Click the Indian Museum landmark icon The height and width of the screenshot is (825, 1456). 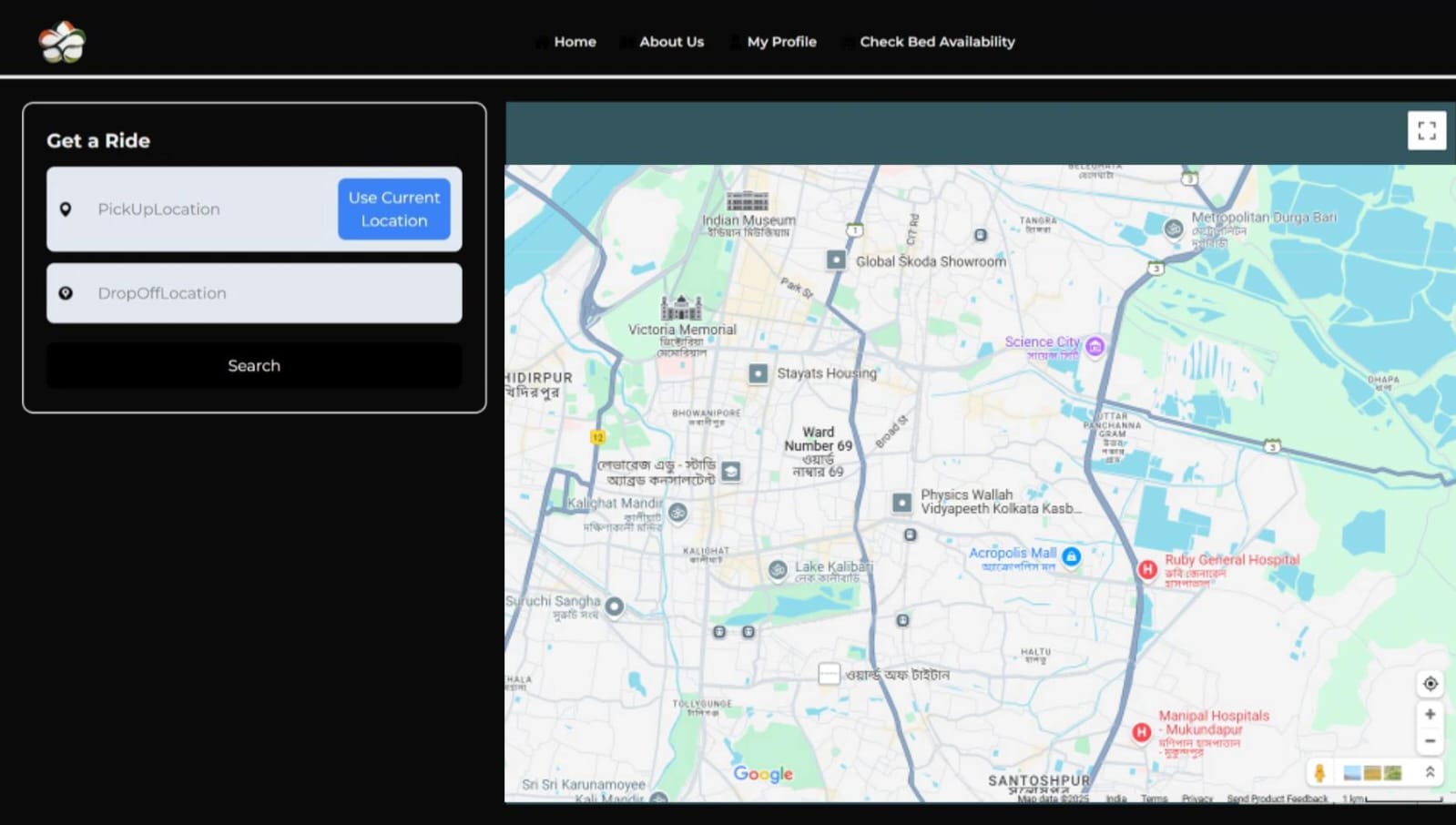(x=748, y=200)
